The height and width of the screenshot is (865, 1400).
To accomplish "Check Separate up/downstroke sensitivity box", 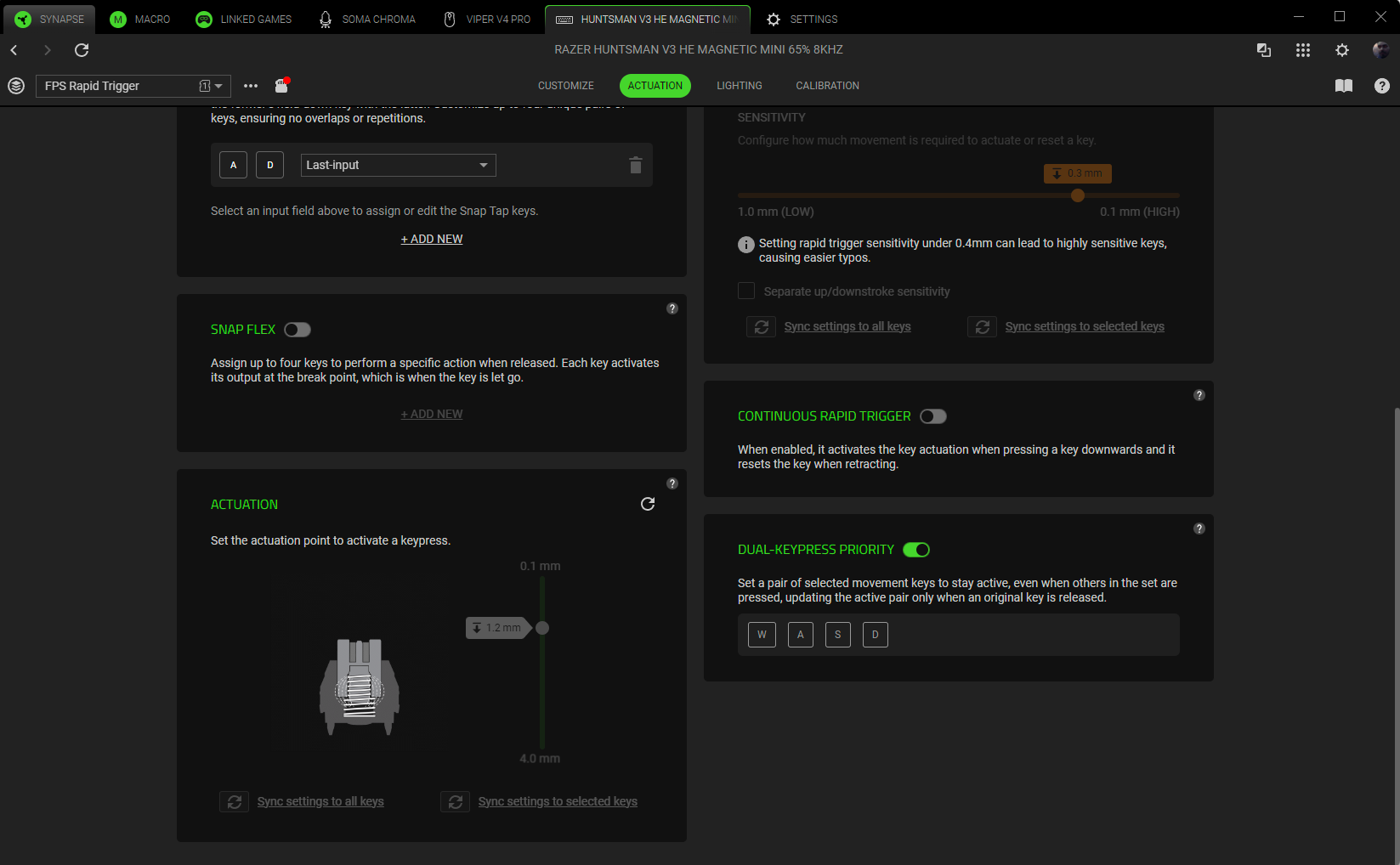I will (746, 291).
